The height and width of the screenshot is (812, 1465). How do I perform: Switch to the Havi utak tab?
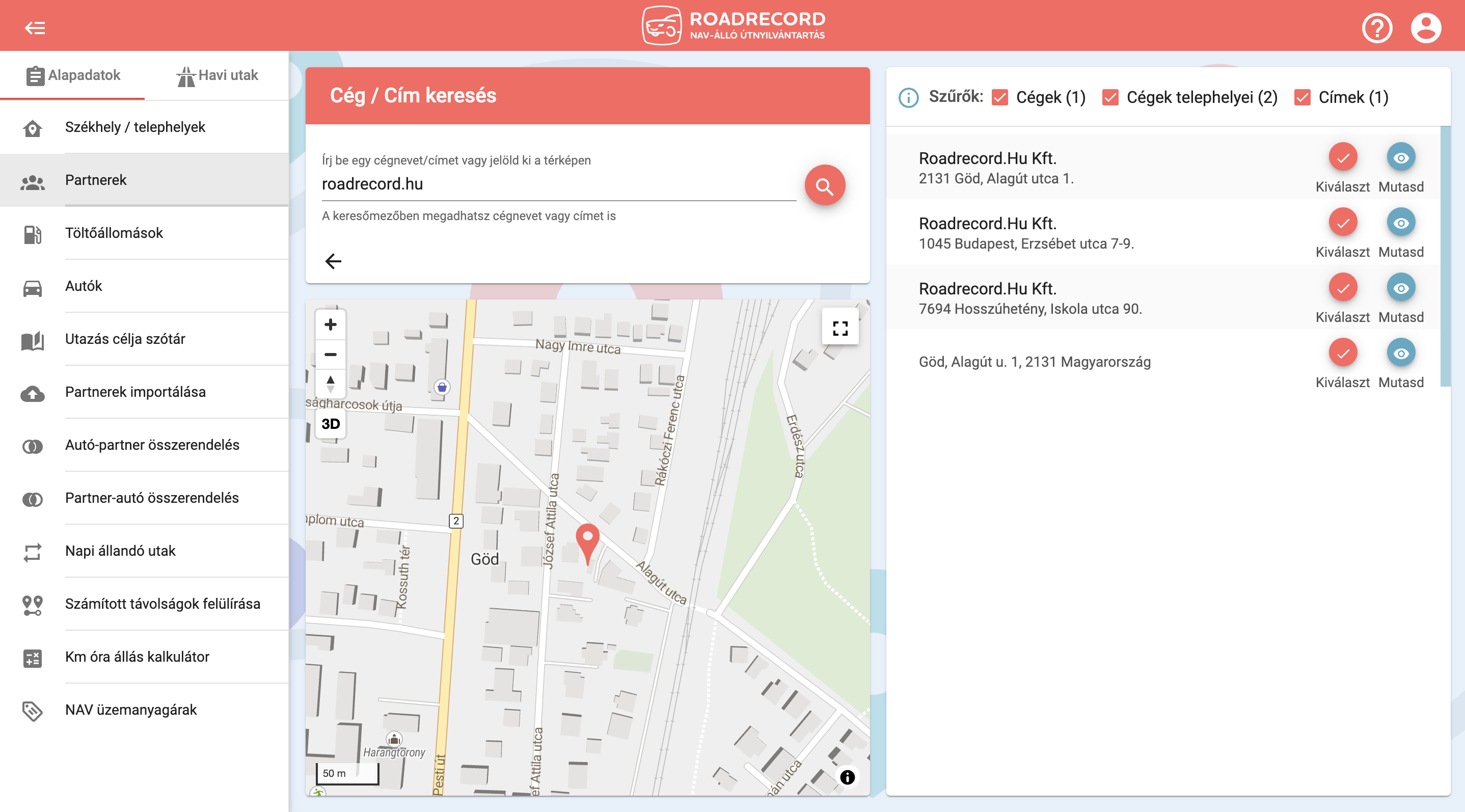click(x=216, y=75)
